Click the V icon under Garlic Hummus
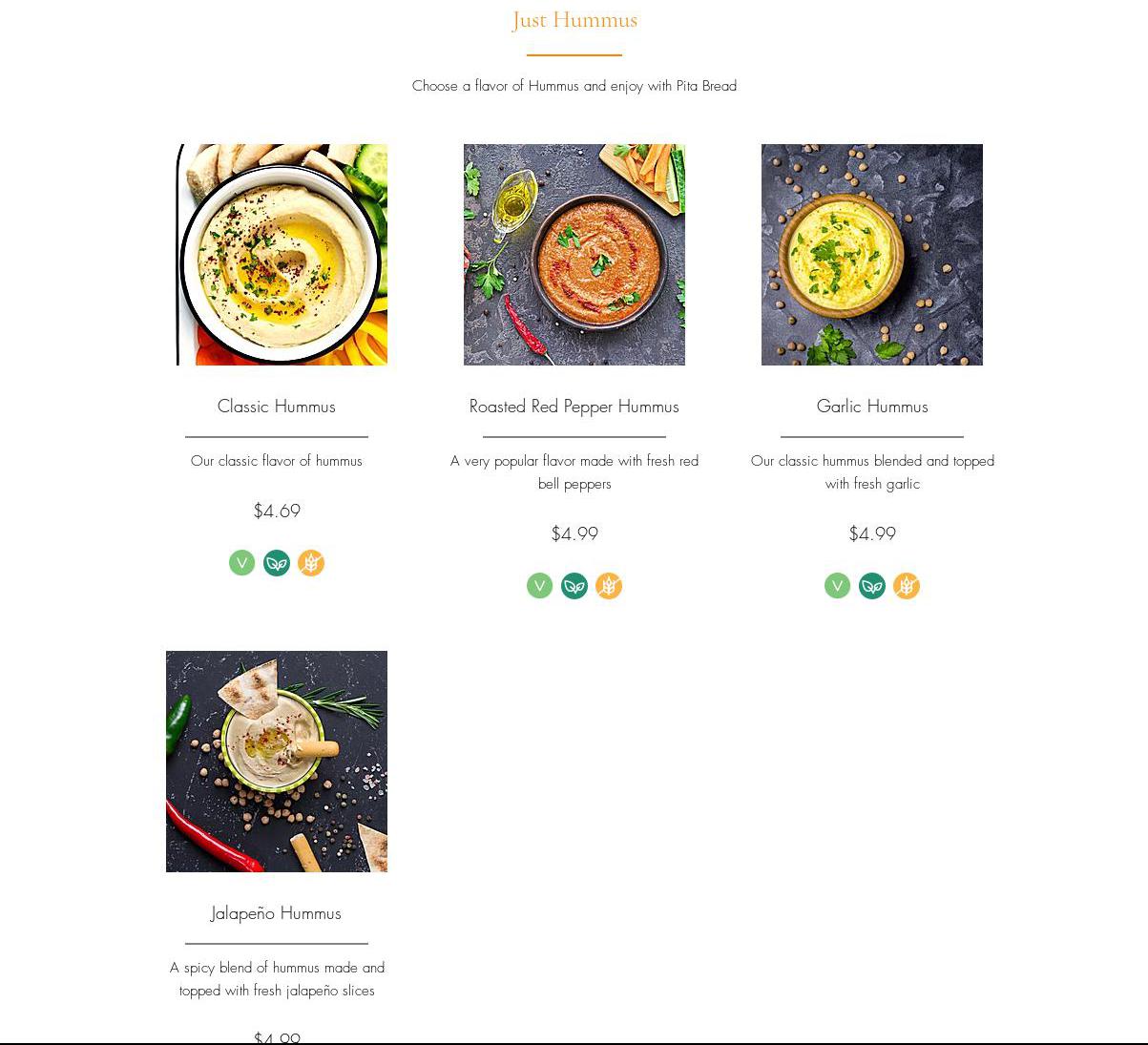Image resolution: width=1148 pixels, height=1045 pixels. tap(838, 586)
